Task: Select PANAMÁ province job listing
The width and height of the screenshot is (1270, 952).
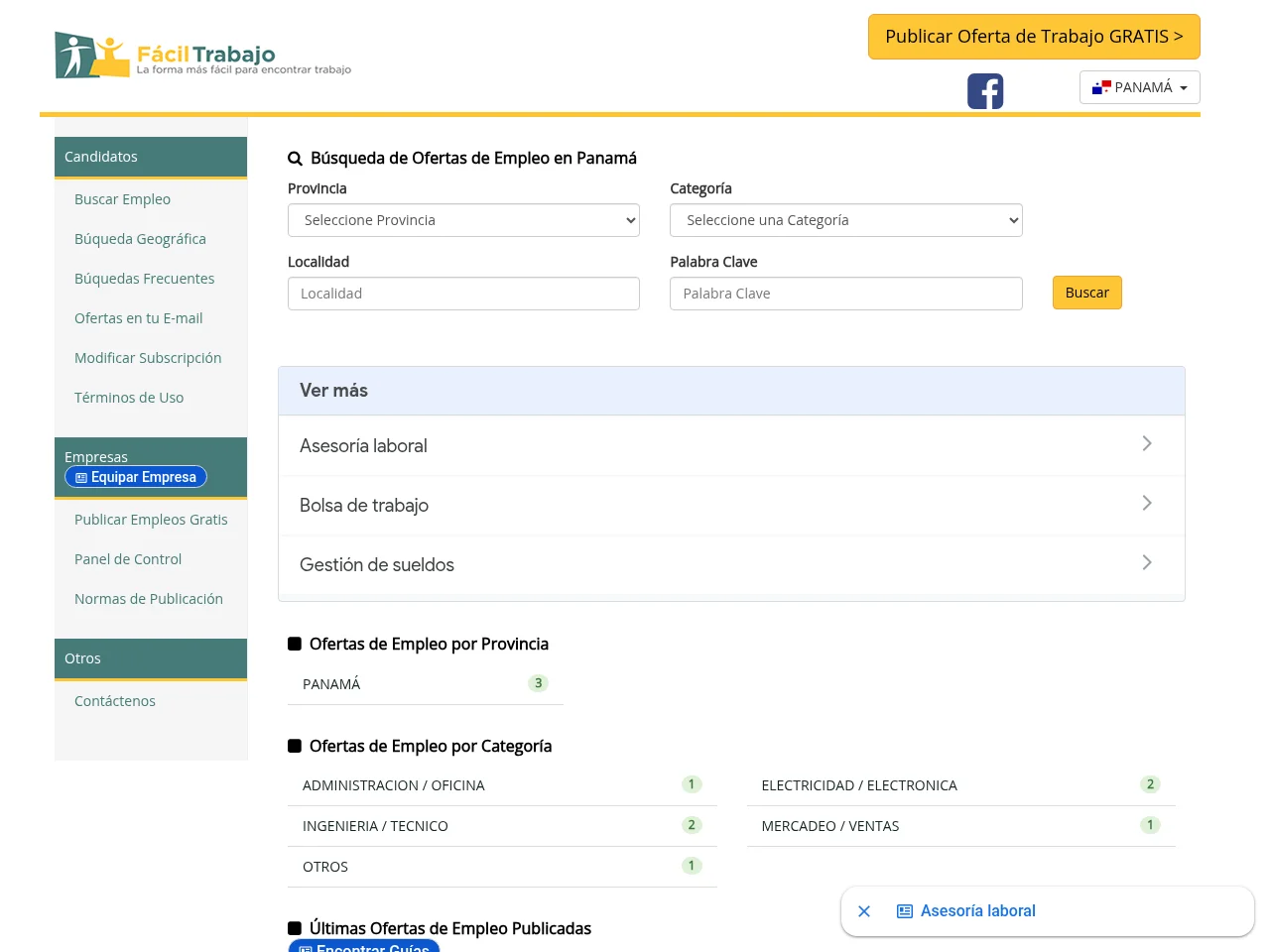Action: tap(426, 684)
